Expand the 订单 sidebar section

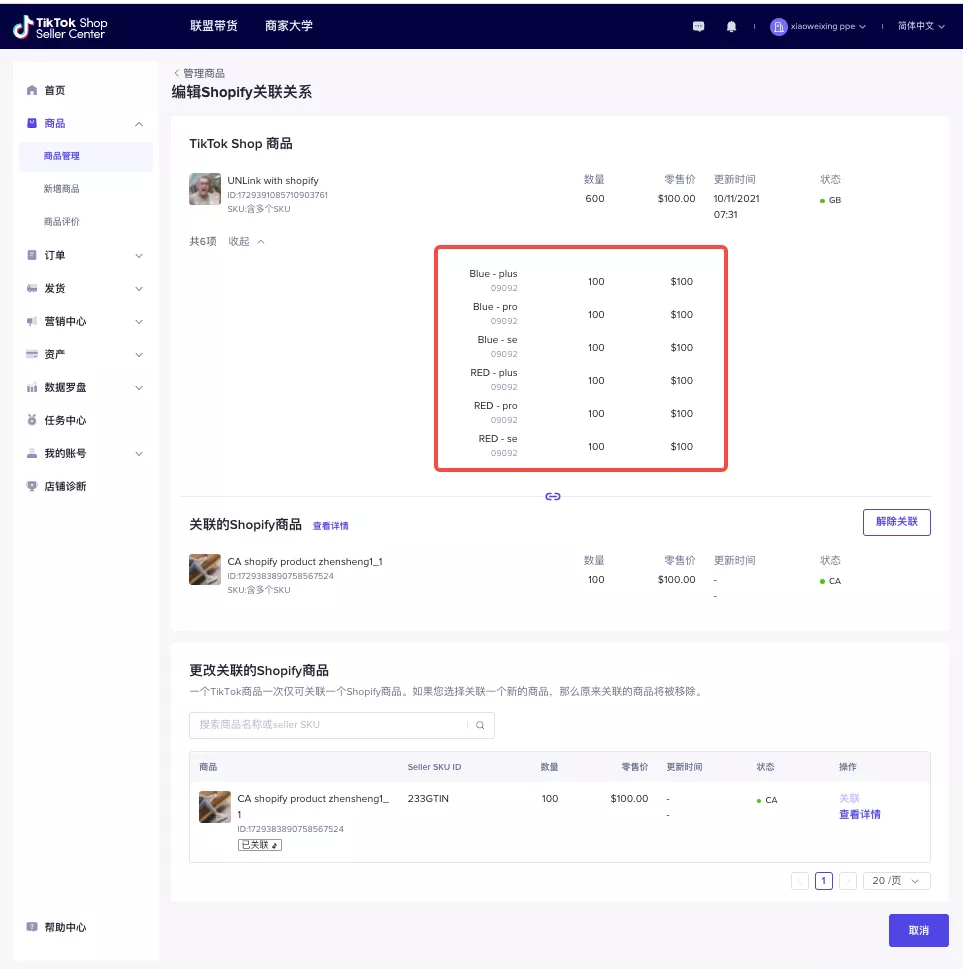point(139,256)
